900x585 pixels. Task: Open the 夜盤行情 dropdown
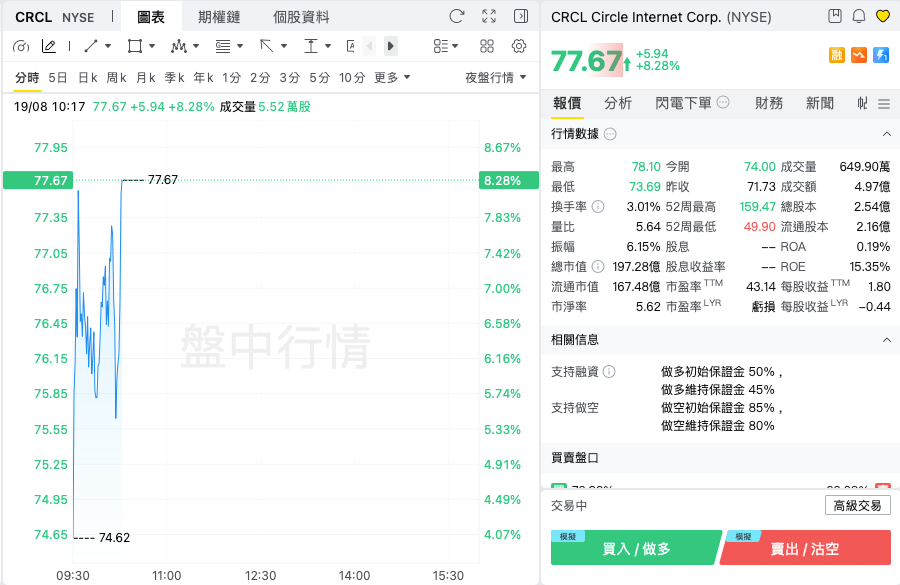click(x=496, y=78)
